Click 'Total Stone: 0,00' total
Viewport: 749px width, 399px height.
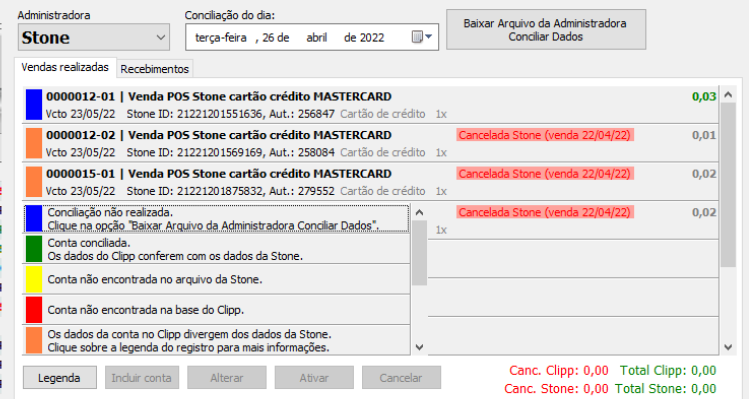pos(665,388)
